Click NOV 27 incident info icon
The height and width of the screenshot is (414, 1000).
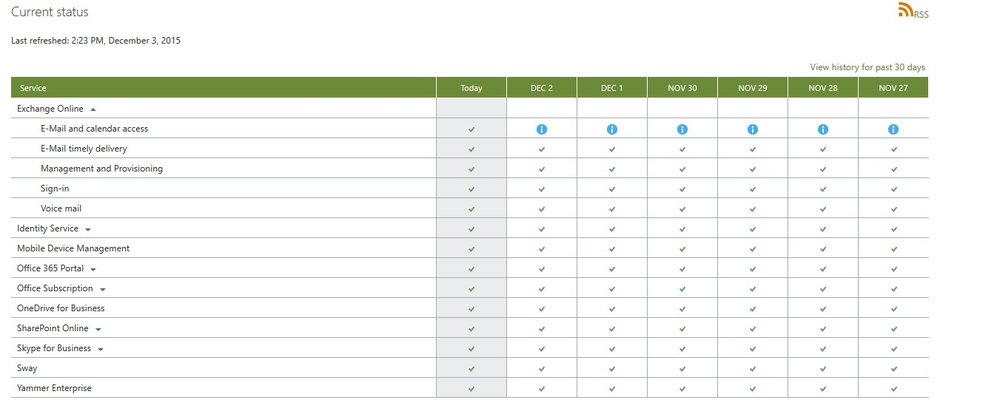coord(893,129)
